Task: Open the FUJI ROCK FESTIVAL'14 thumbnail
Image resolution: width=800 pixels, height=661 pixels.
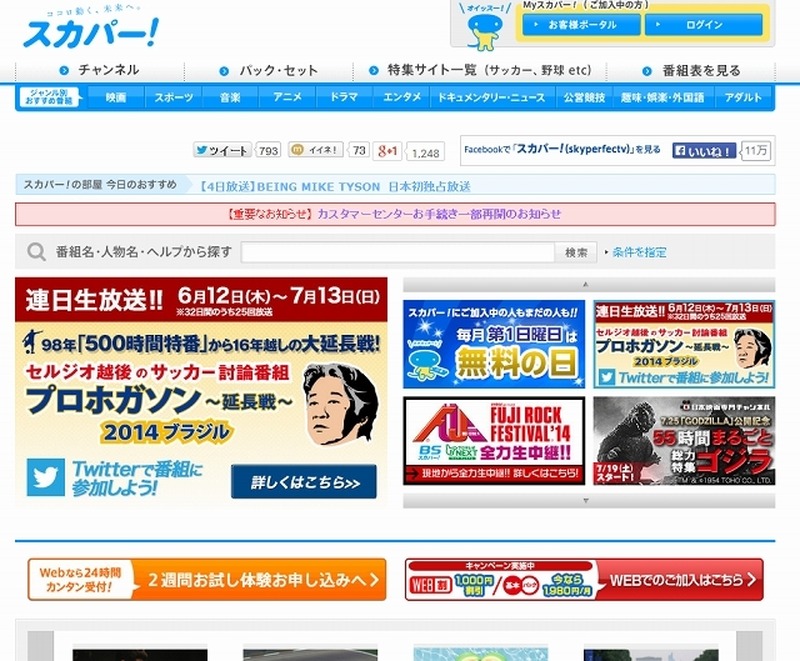Action: [493, 441]
